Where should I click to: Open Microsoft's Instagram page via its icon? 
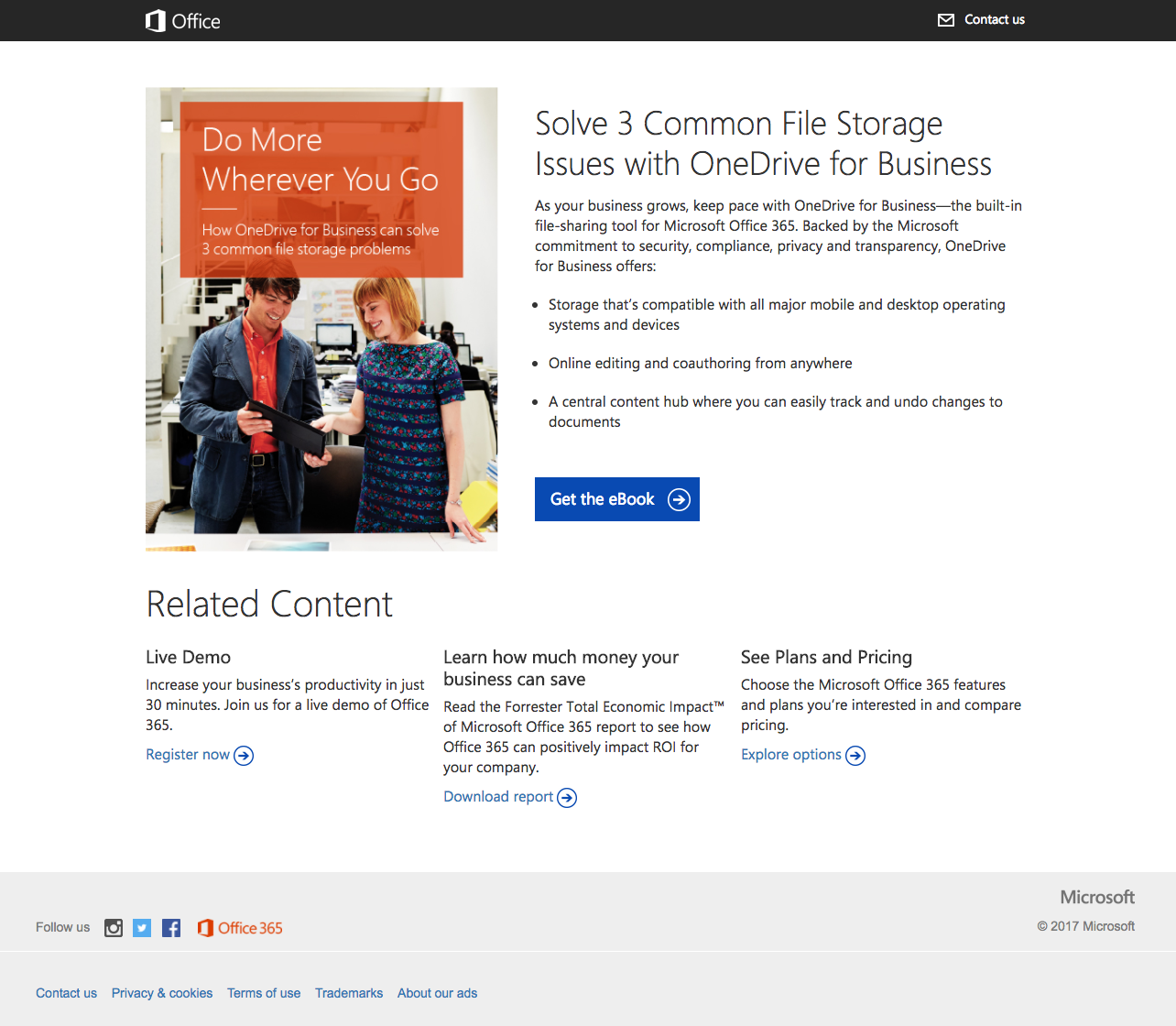coord(113,928)
